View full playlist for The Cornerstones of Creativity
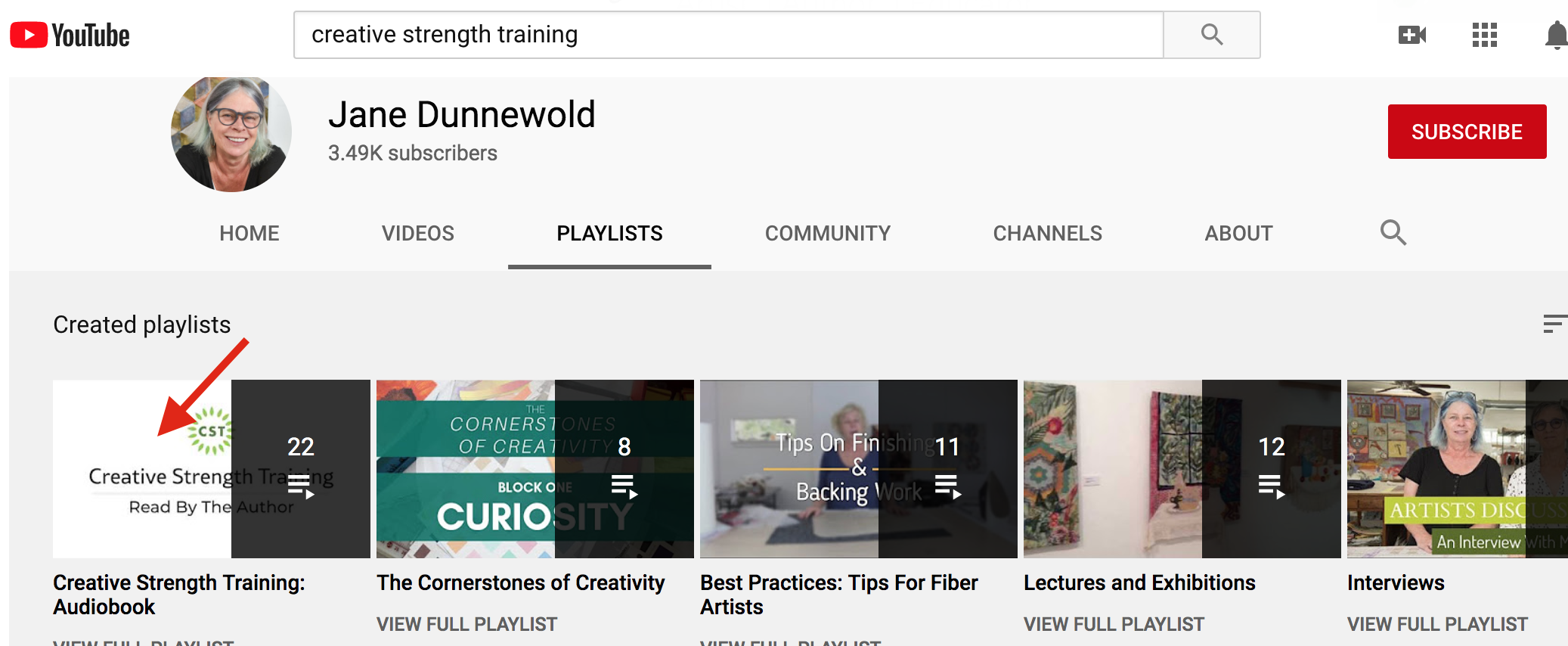 tap(466, 624)
